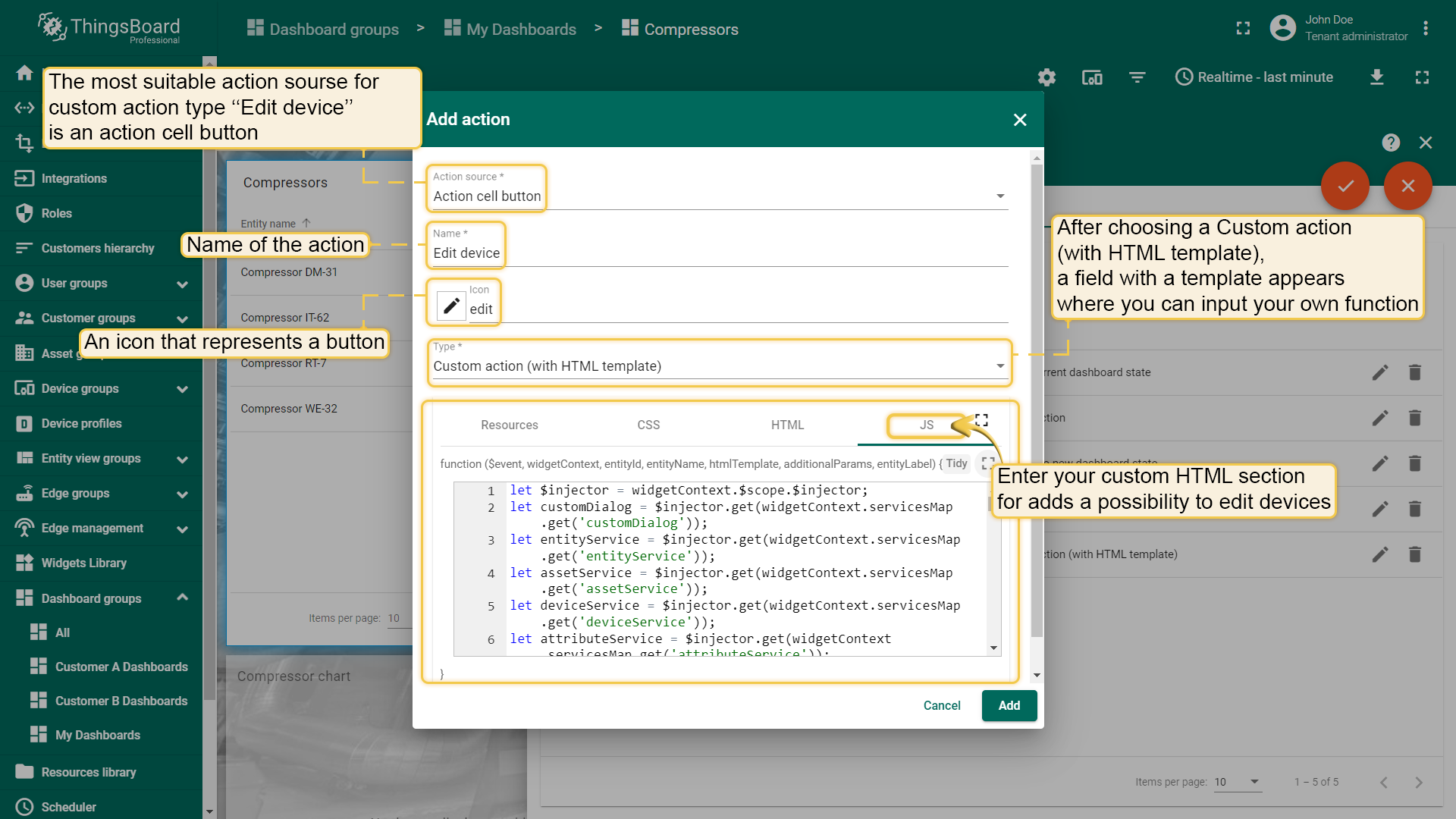Expand Entity view groups in sidebar
This screenshot has height=819, width=1456.
click(182, 460)
